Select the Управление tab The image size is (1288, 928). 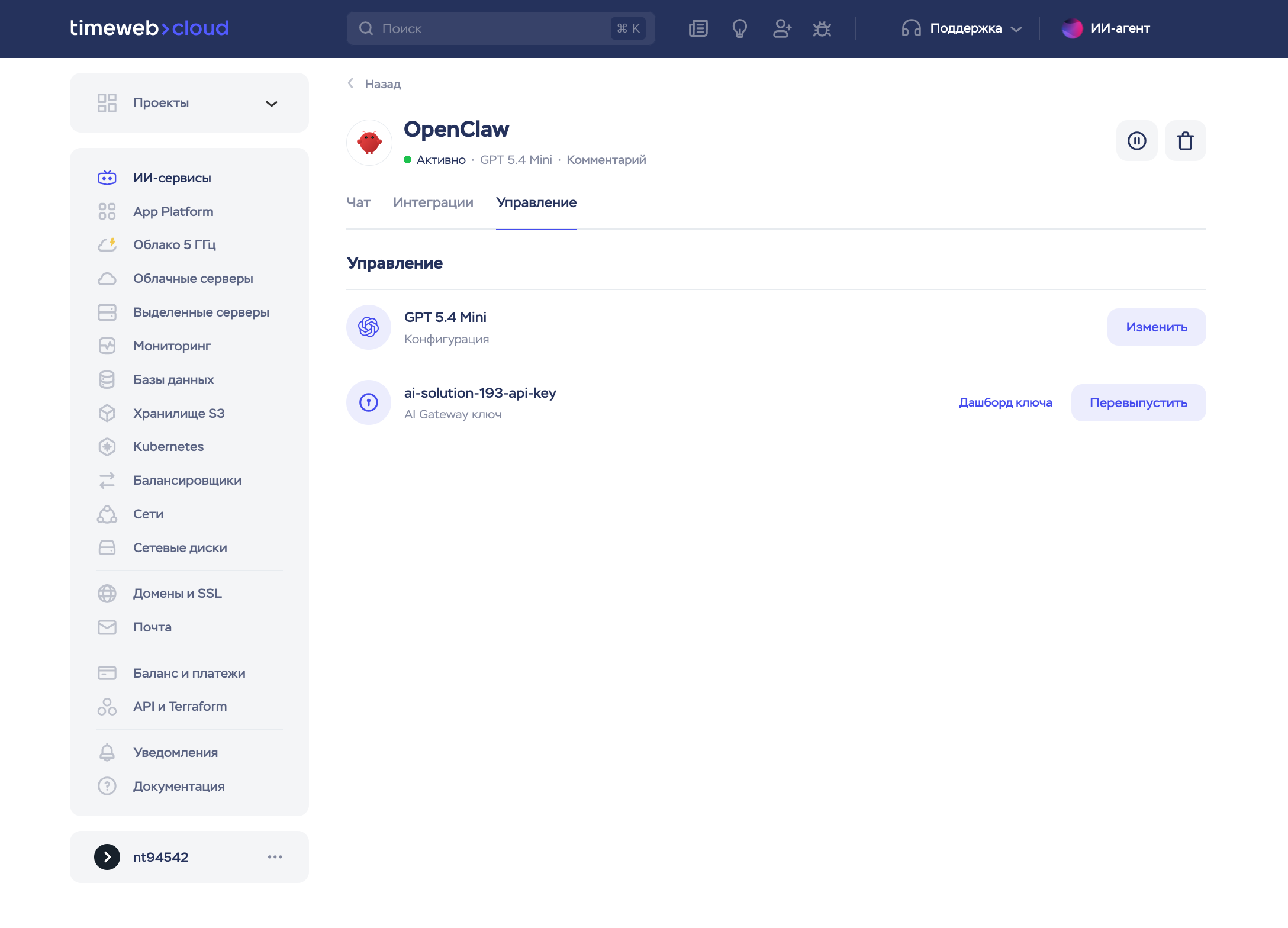[536, 202]
